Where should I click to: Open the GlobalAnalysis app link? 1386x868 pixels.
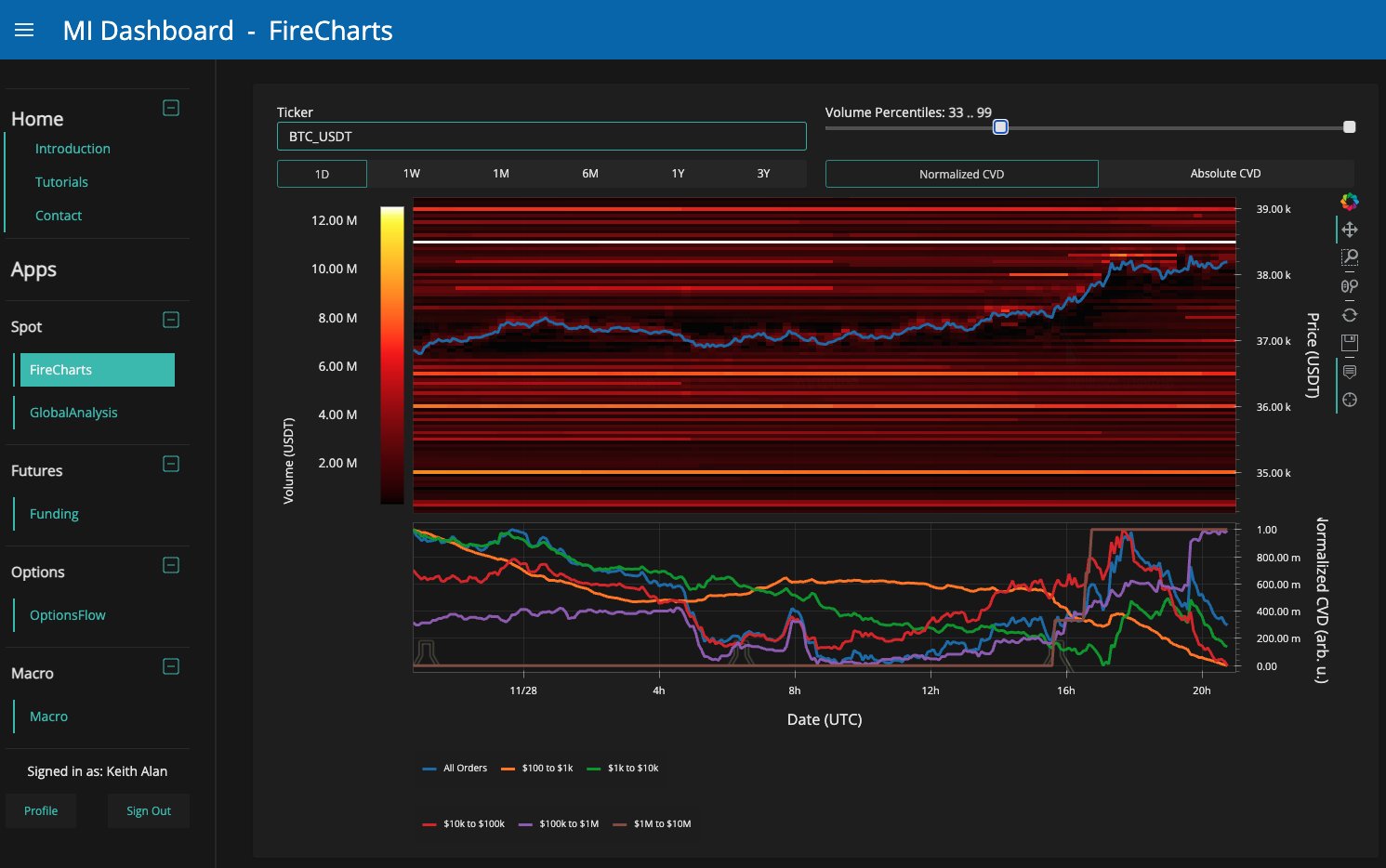pyautogui.click(x=73, y=413)
